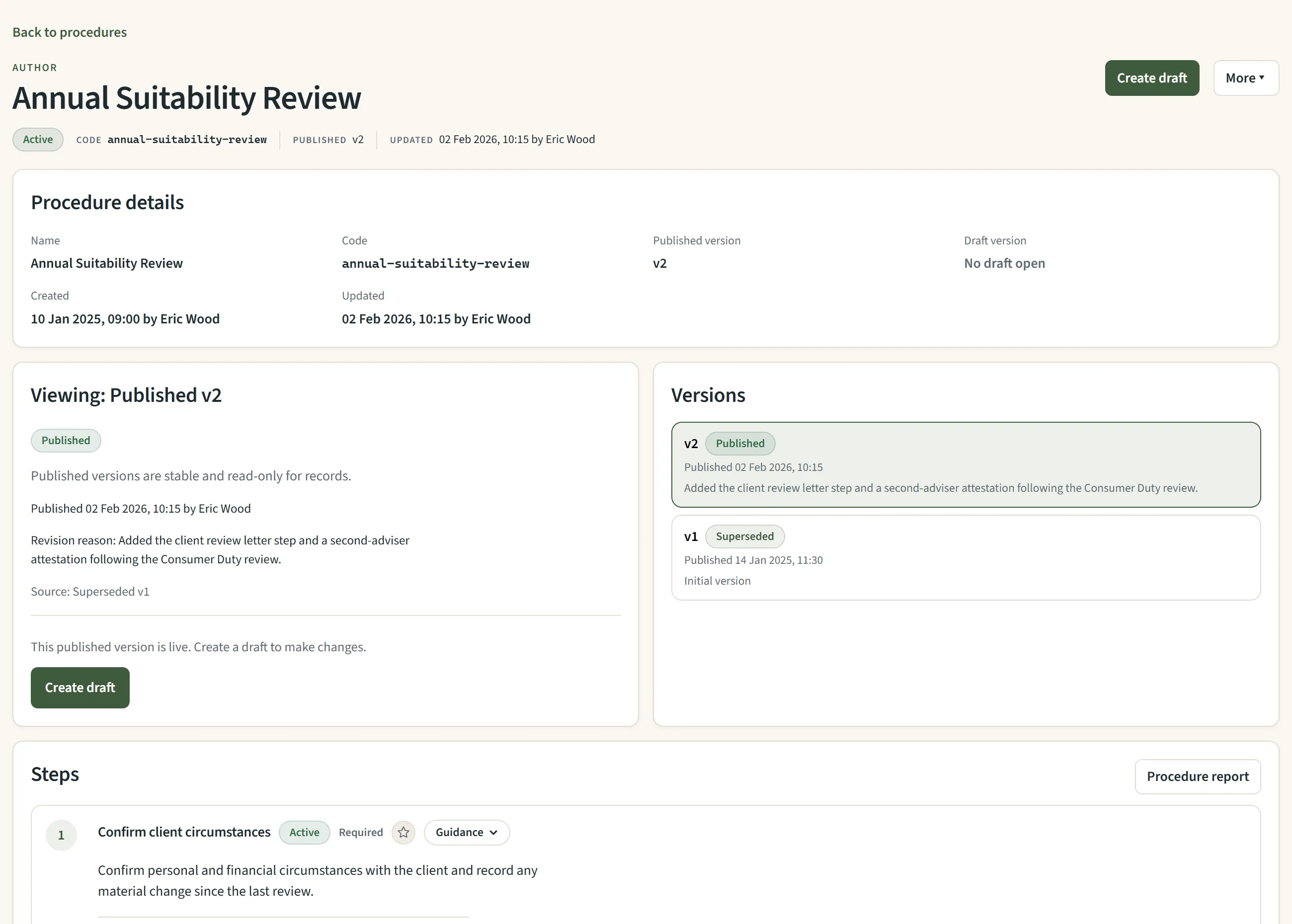1292x924 pixels.
Task: Click 'Published 02 Feb 2026, 10:15 by Eric Wood' line
Action: (x=141, y=509)
